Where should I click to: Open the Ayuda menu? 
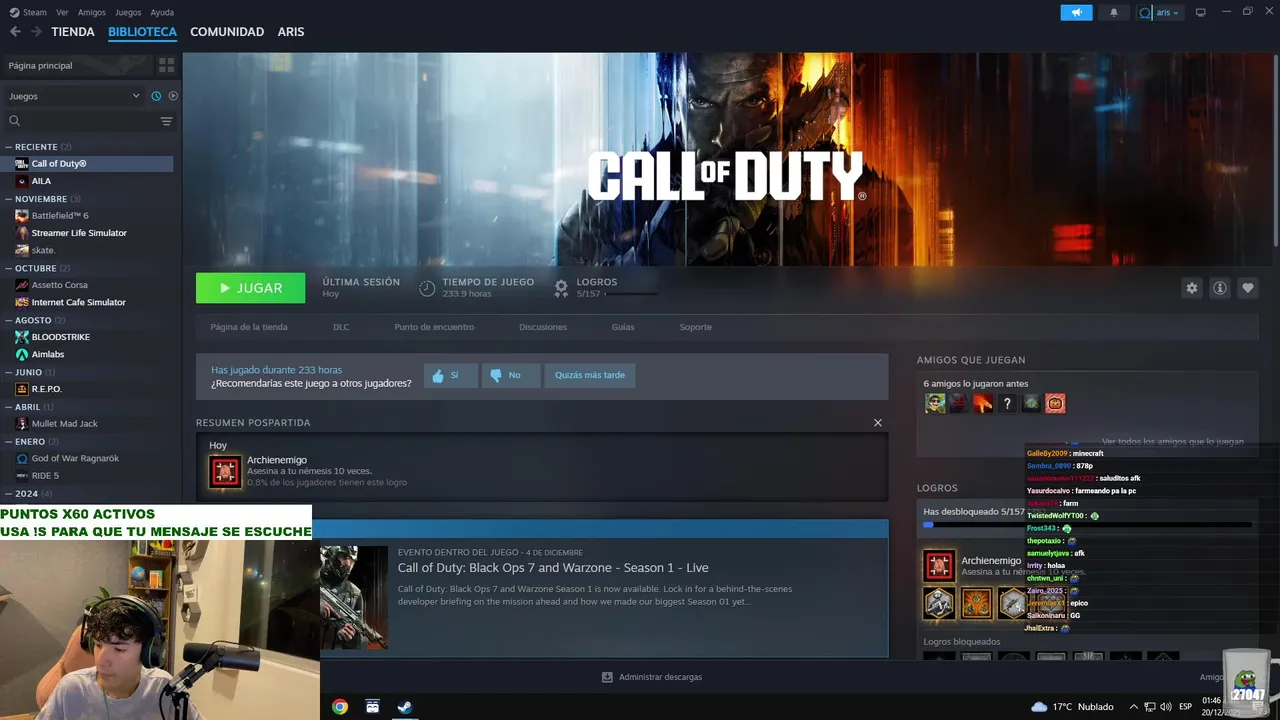click(x=162, y=12)
